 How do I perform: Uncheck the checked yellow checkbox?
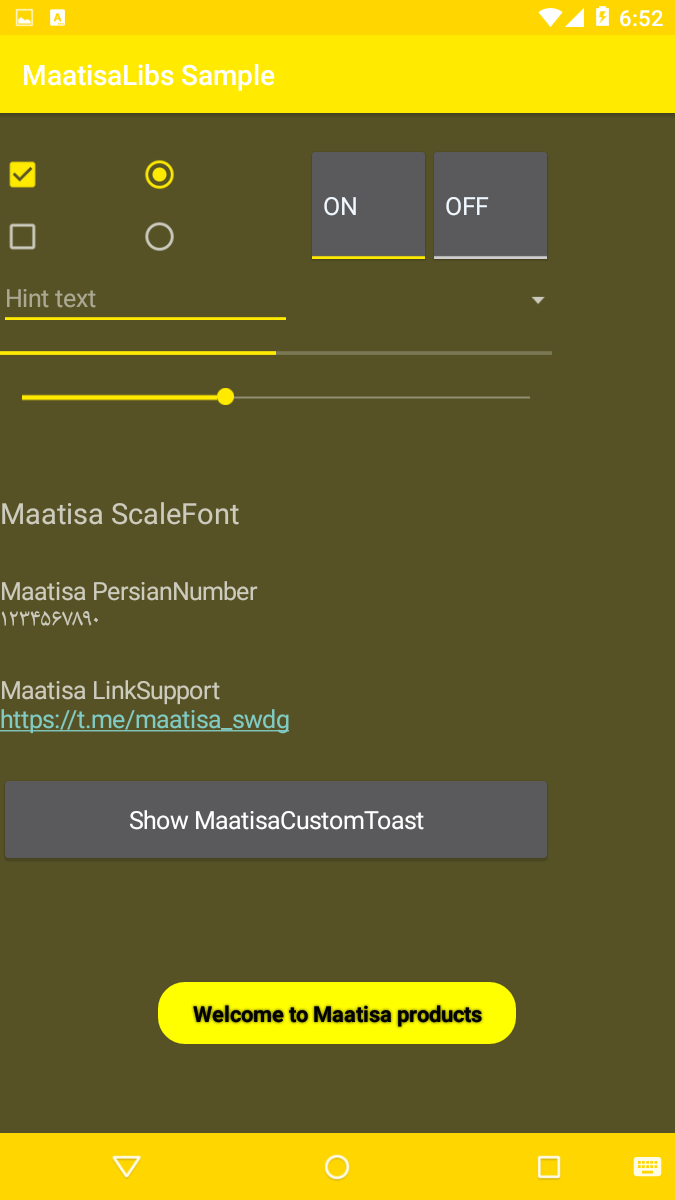coord(22,174)
